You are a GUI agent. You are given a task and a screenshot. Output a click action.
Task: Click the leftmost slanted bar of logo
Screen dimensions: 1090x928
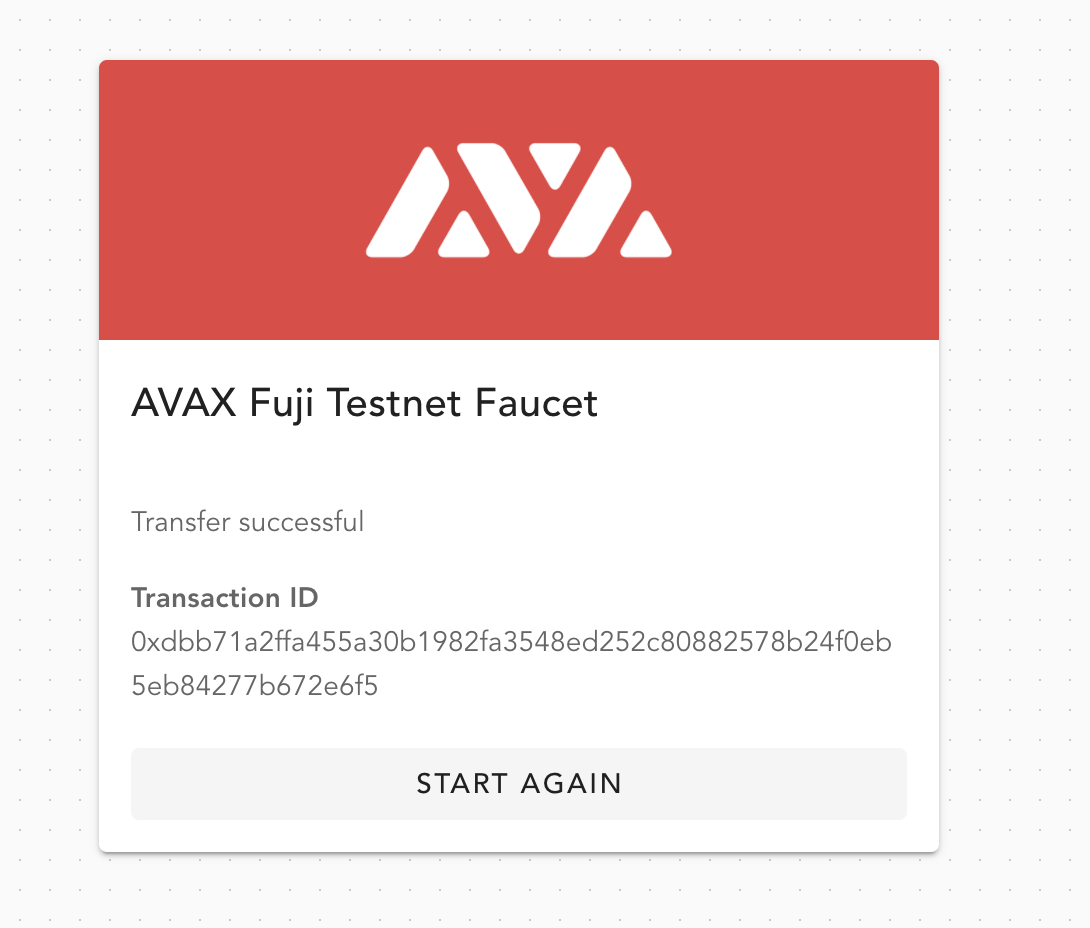click(x=406, y=203)
